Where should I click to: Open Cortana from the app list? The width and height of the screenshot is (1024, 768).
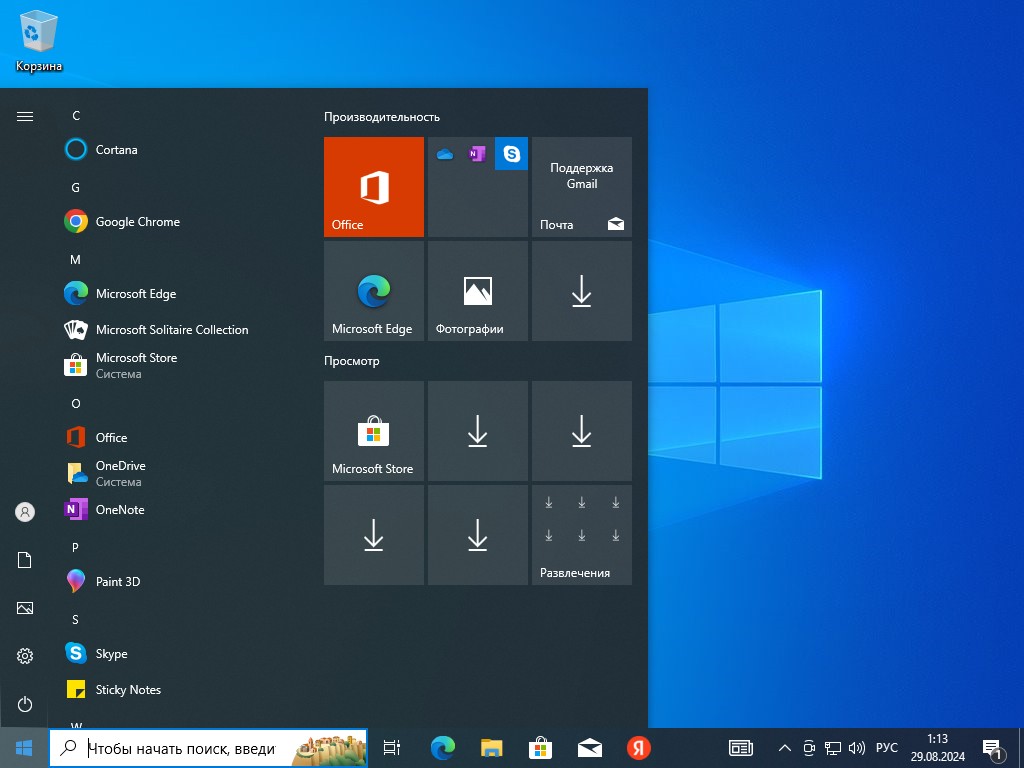point(116,150)
